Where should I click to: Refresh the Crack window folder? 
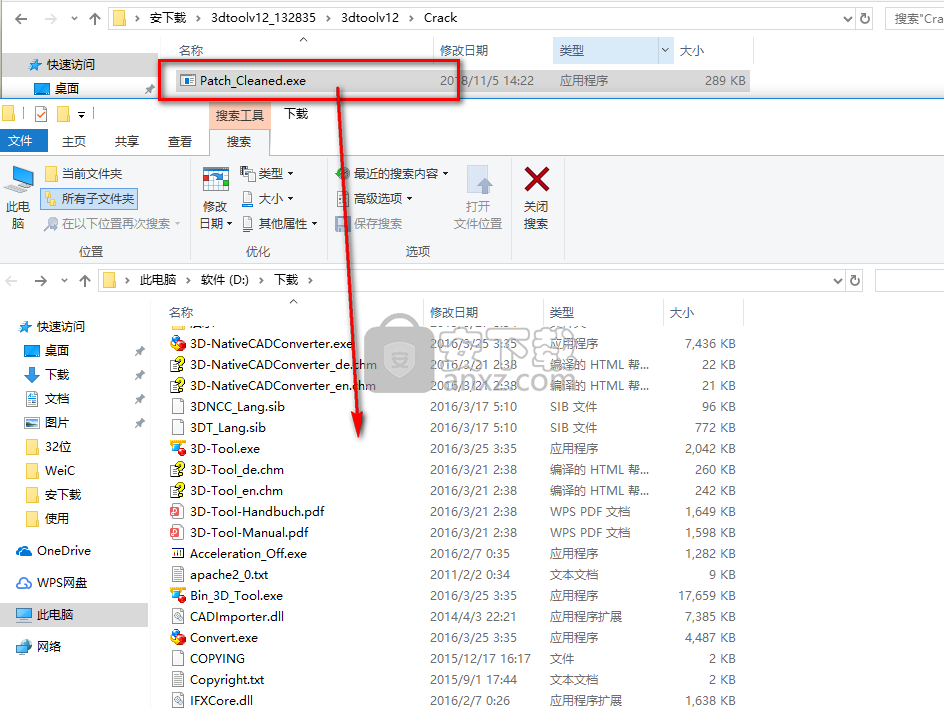pos(865,19)
